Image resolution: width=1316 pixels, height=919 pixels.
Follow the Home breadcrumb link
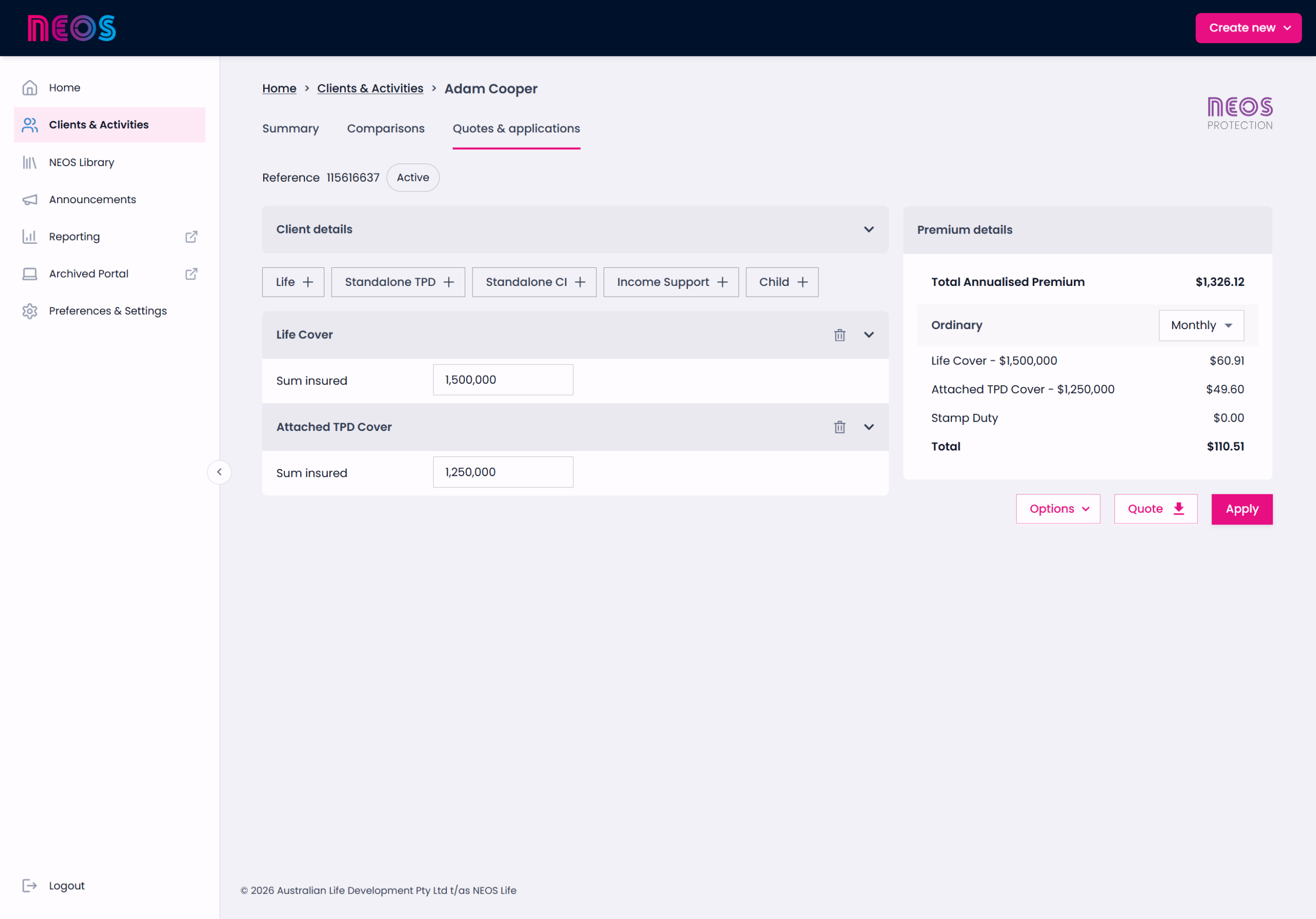[x=279, y=88]
